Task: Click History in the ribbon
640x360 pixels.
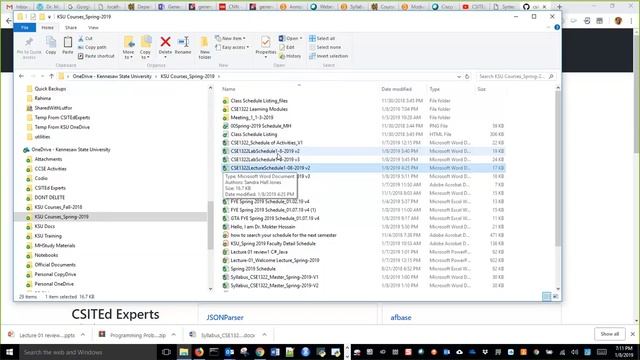Action: click(x=290, y=56)
